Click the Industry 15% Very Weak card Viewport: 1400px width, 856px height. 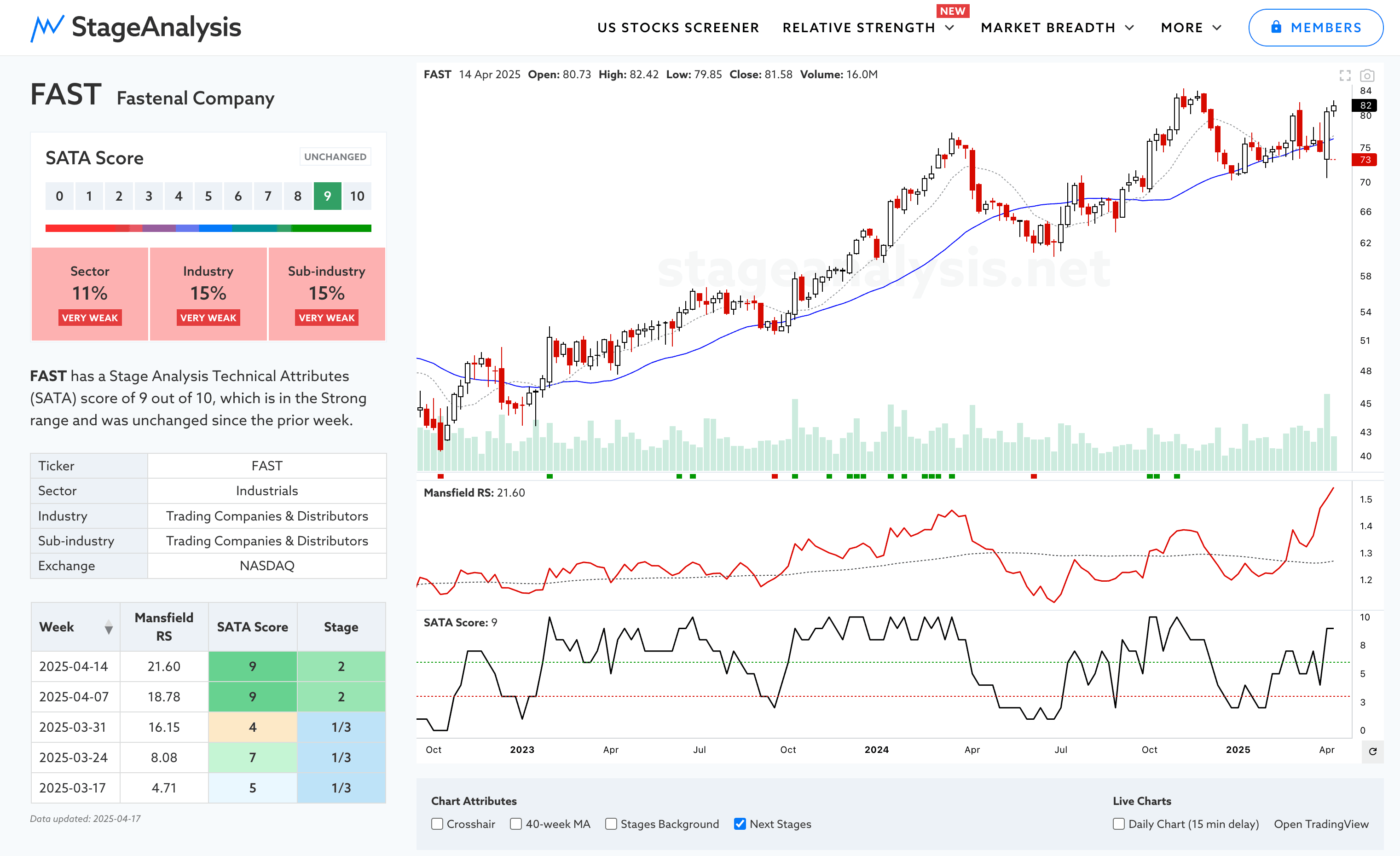point(208,294)
